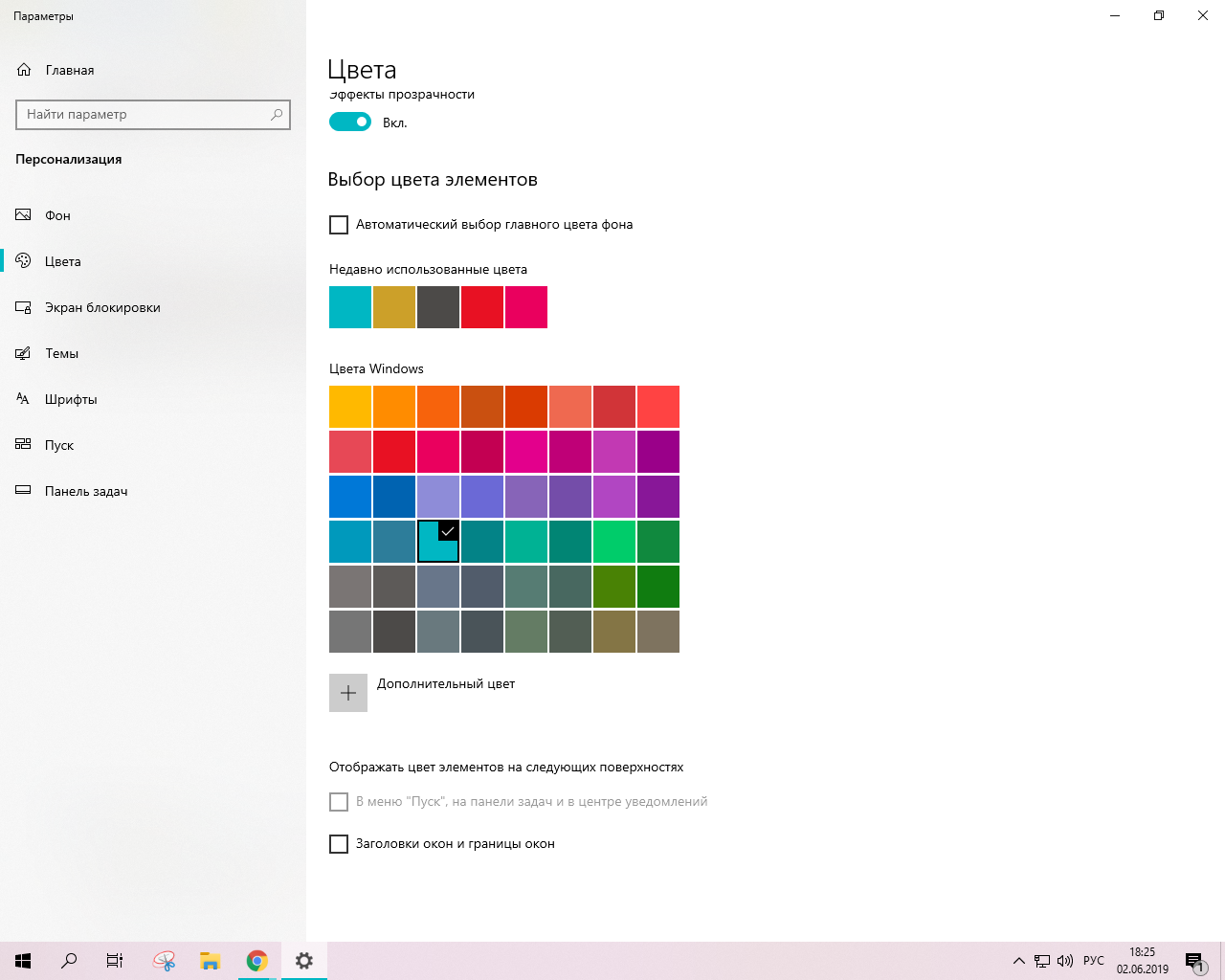
Task: Open Task View on the taskbar
Action: pos(115,961)
